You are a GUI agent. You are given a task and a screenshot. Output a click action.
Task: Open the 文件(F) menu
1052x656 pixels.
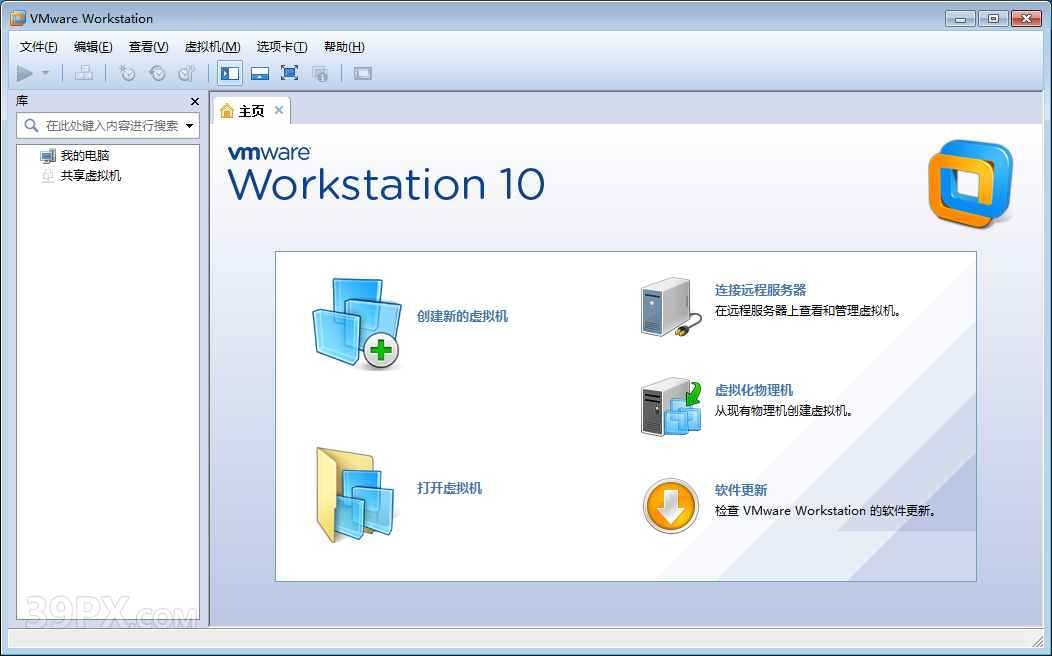point(38,46)
